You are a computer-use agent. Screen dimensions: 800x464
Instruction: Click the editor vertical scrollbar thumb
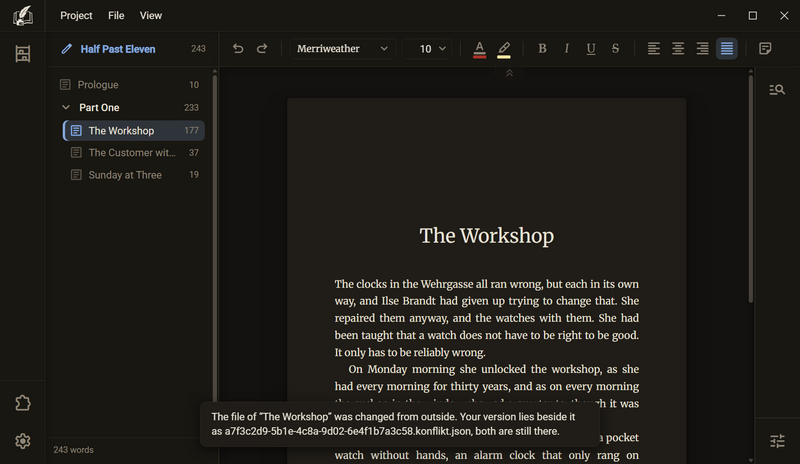point(751,189)
